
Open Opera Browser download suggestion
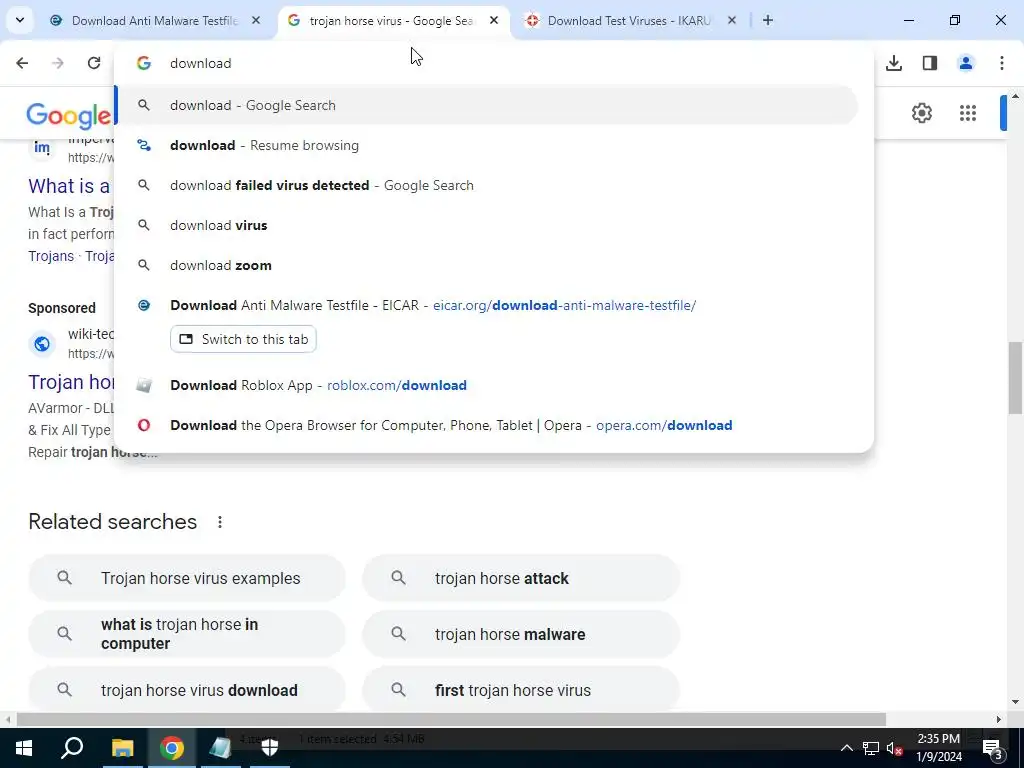[487, 425]
